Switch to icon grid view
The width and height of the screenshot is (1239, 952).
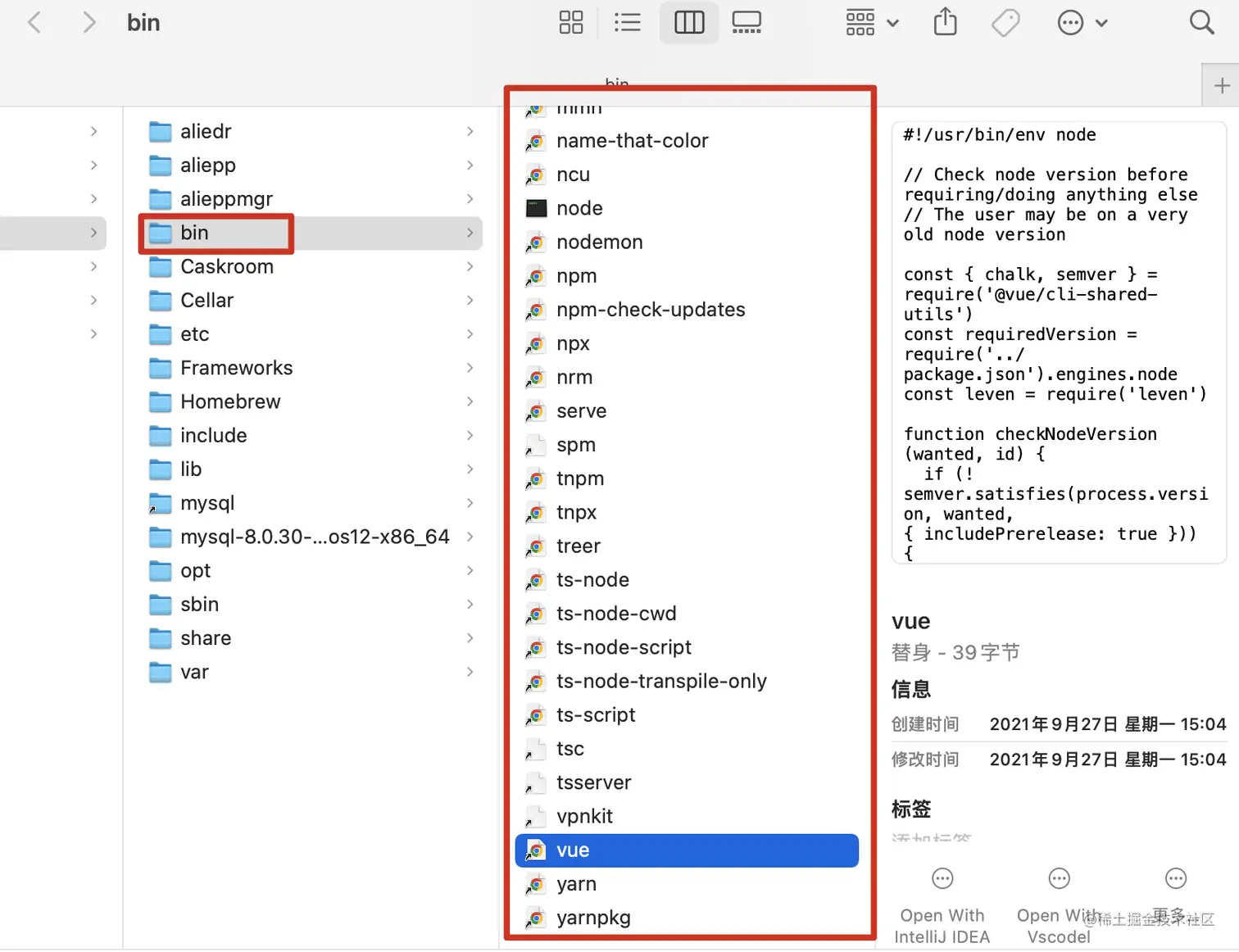(x=571, y=22)
